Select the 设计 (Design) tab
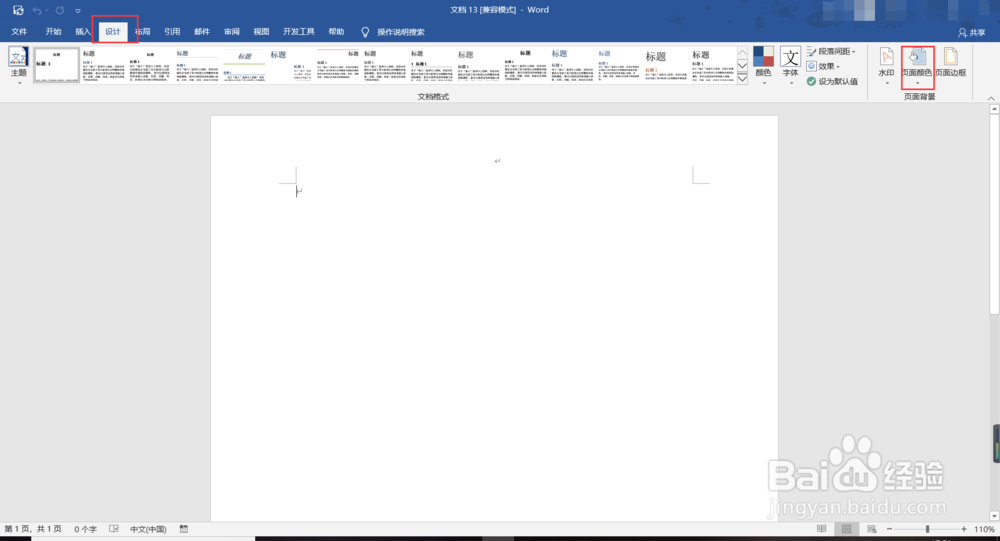1000x541 pixels. tap(113, 31)
